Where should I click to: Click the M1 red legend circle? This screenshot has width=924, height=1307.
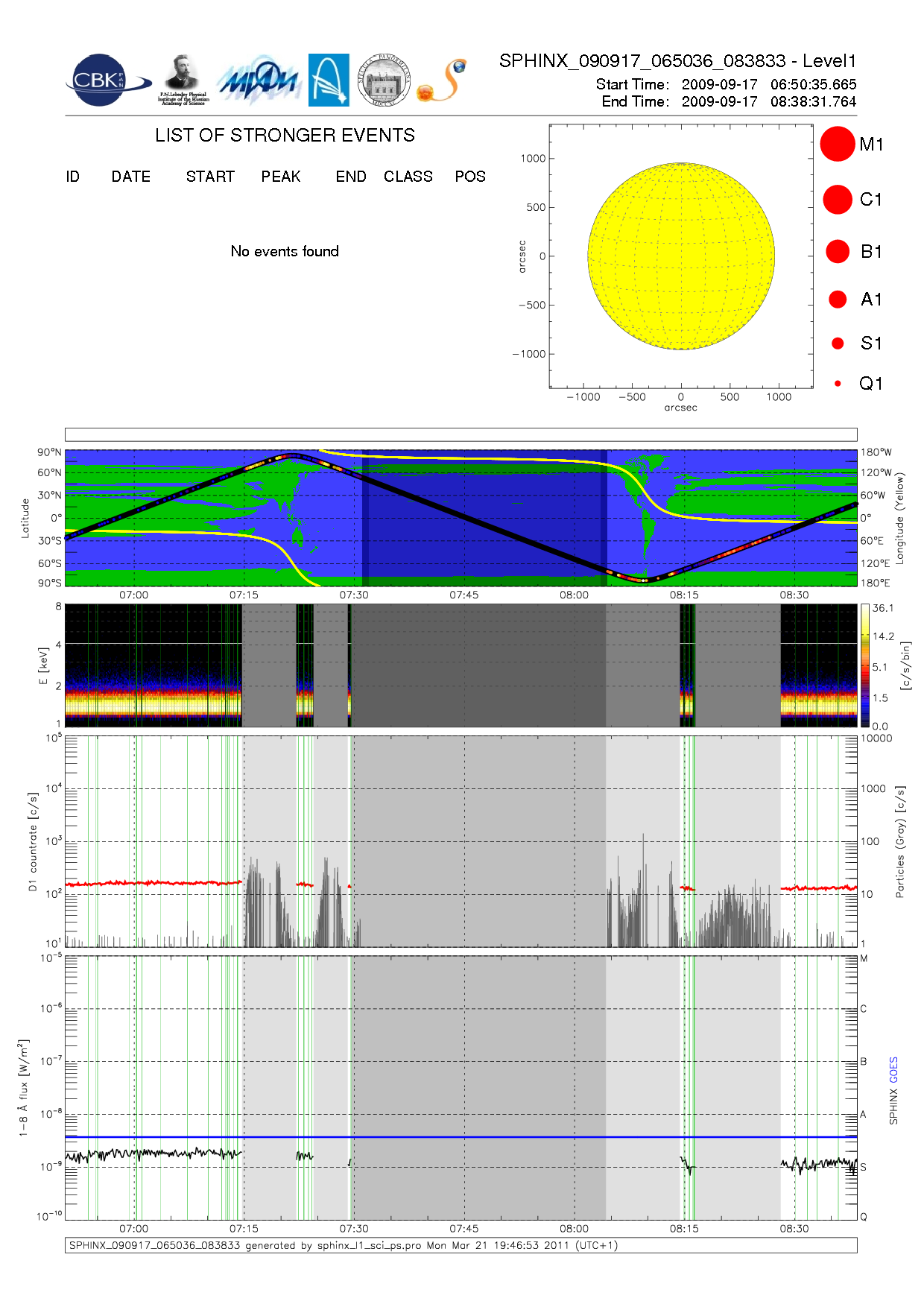click(837, 144)
